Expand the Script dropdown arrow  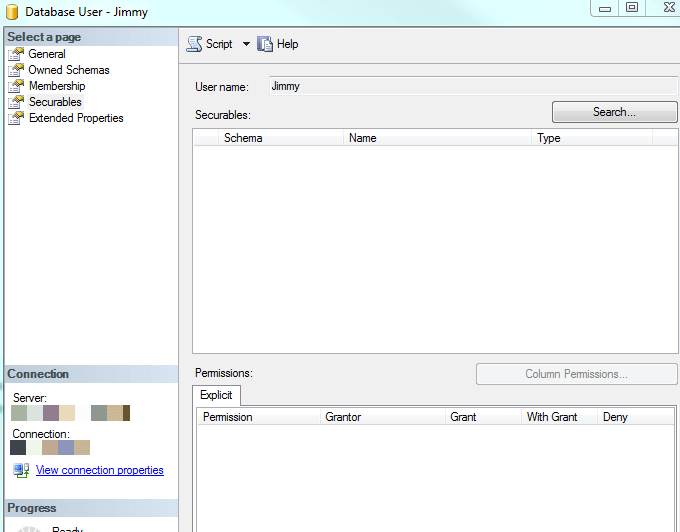coord(246,44)
